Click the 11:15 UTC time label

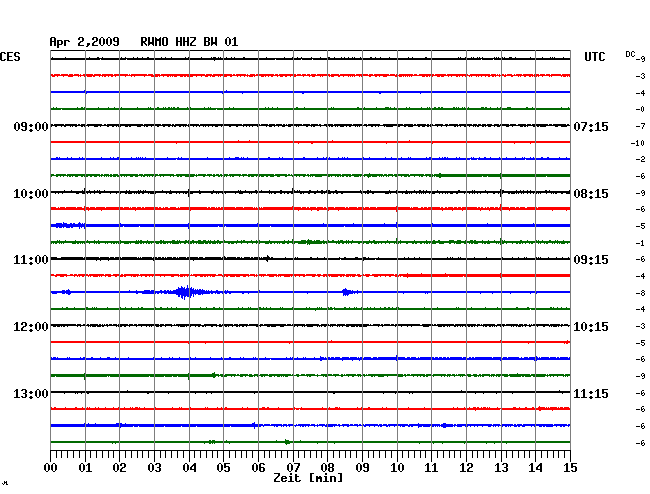pos(591,393)
